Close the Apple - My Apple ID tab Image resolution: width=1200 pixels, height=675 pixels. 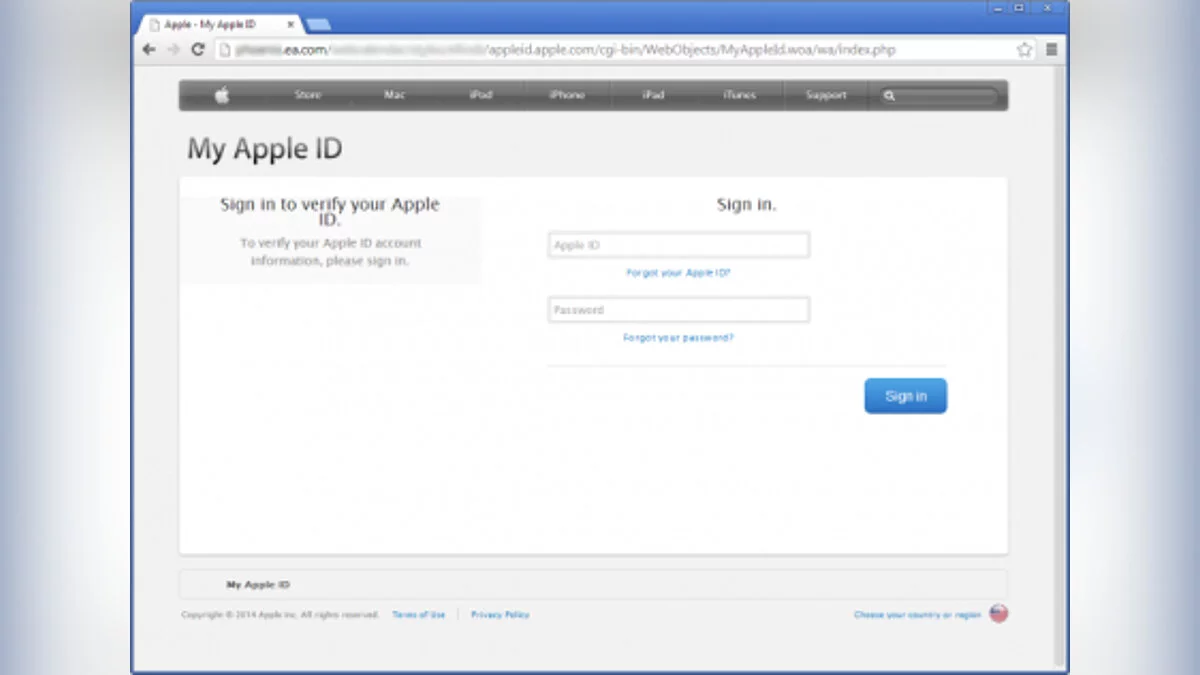click(291, 24)
